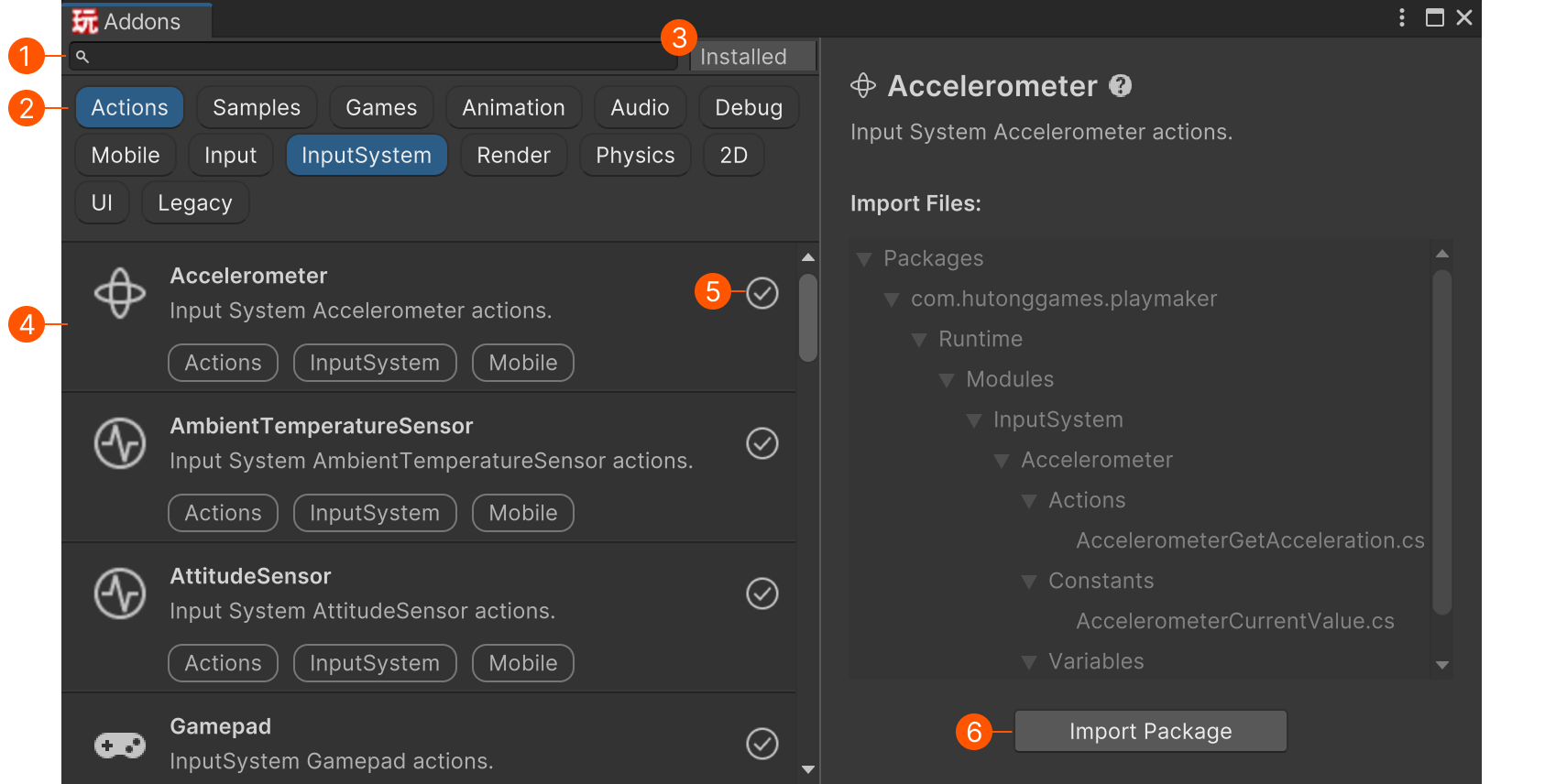Toggle installed checkmark for AmbientTemperatureSensor
The image size is (1545, 784).
click(762, 443)
